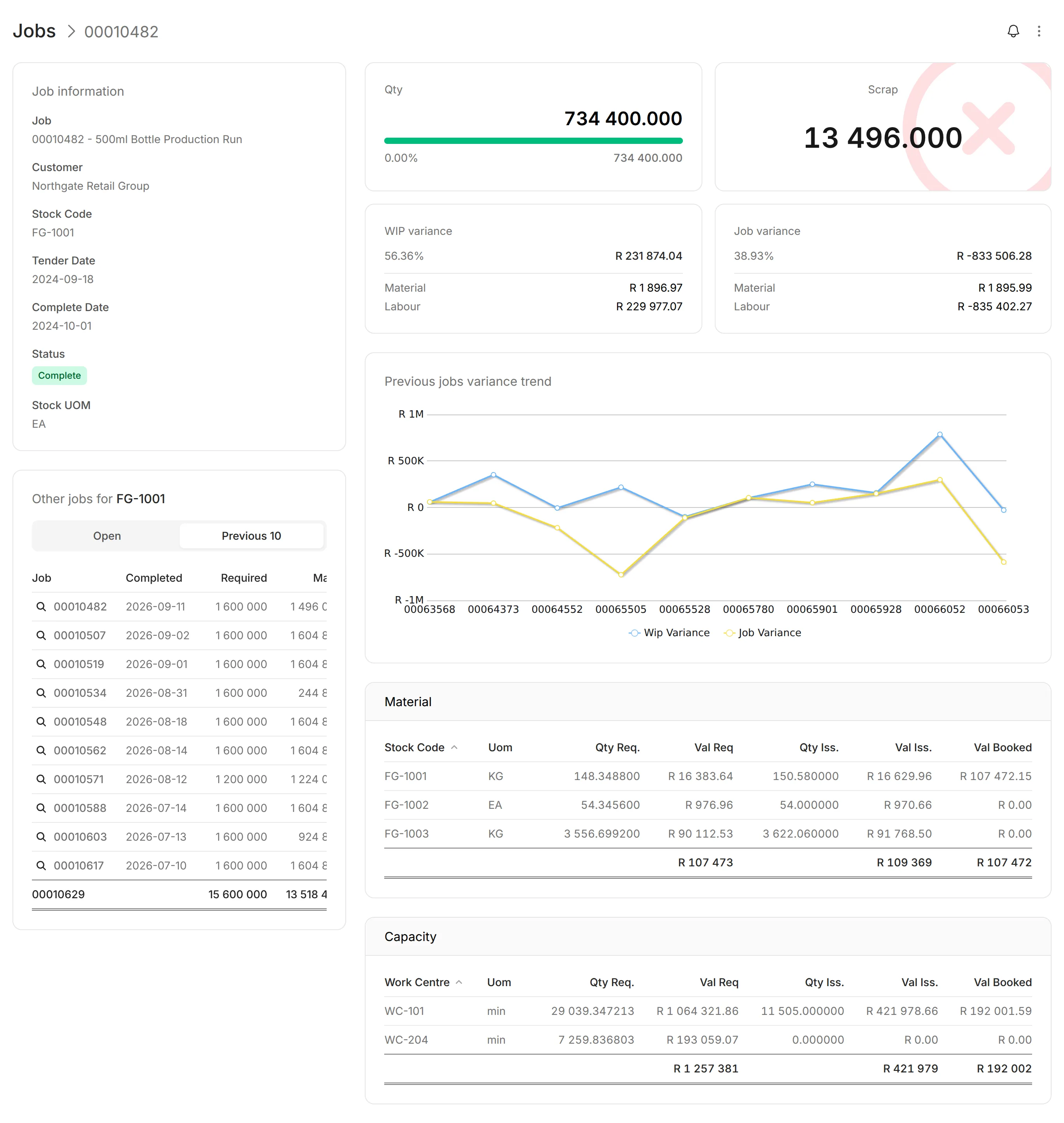Click Val Booked header in Capacity table

click(1002, 982)
